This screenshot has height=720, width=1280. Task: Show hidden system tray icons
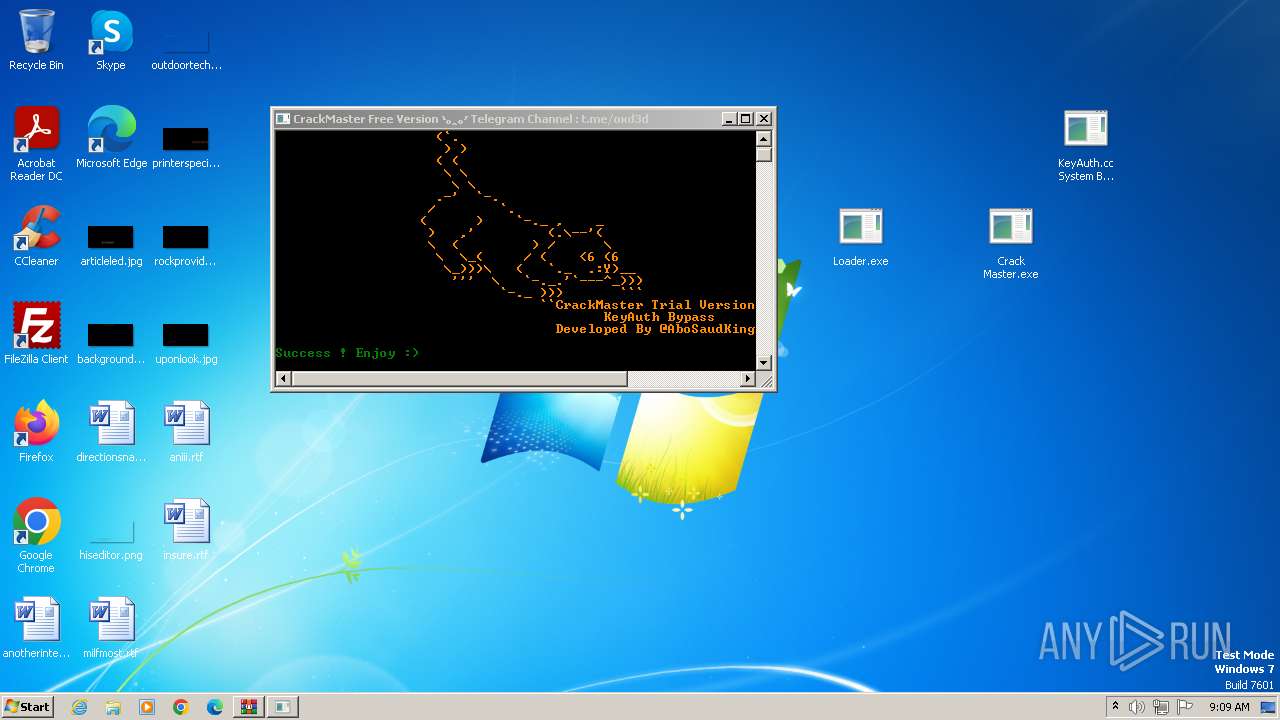(x=1115, y=706)
